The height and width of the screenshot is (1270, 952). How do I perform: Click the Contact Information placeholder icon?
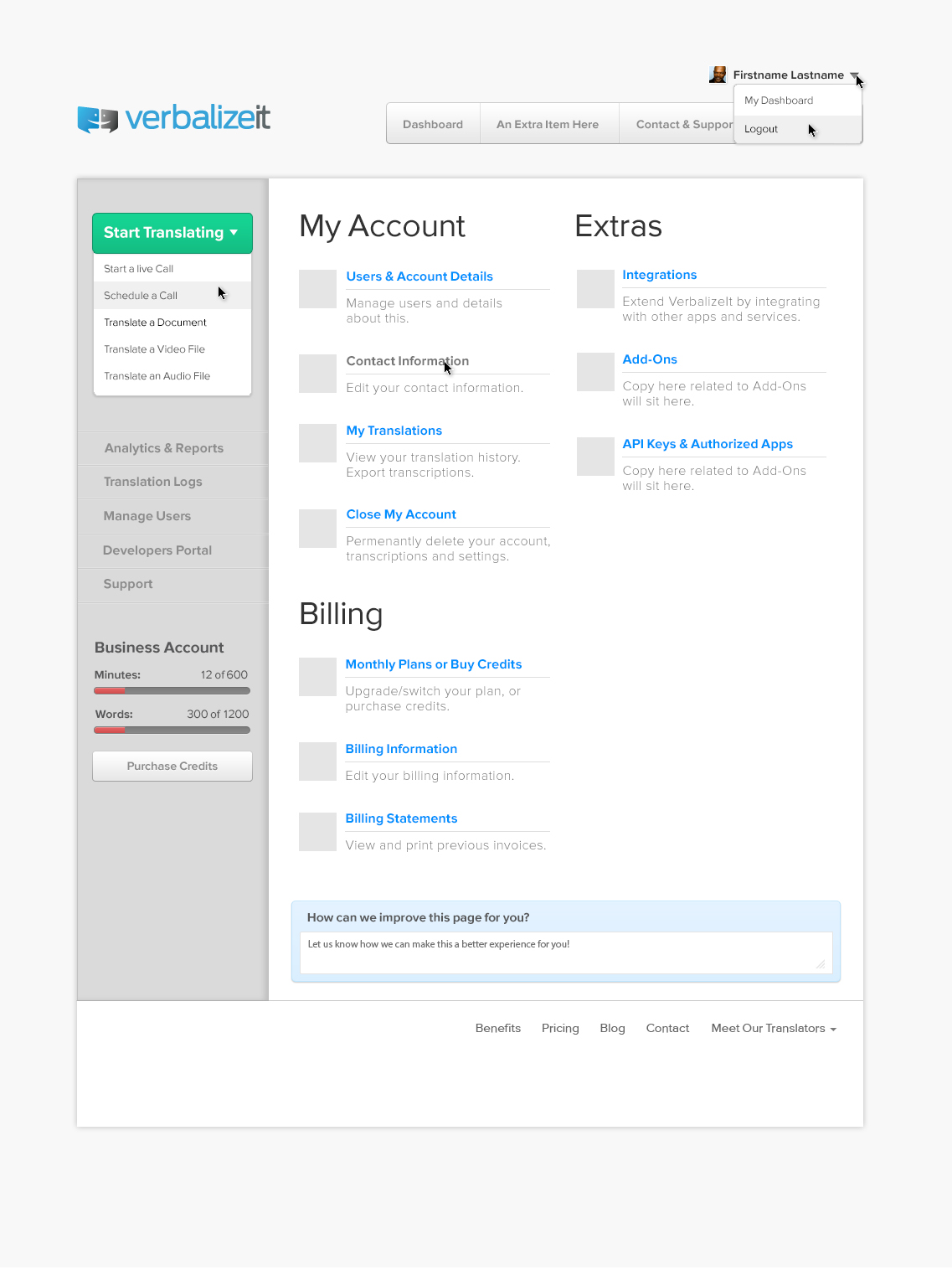pyautogui.click(x=318, y=374)
